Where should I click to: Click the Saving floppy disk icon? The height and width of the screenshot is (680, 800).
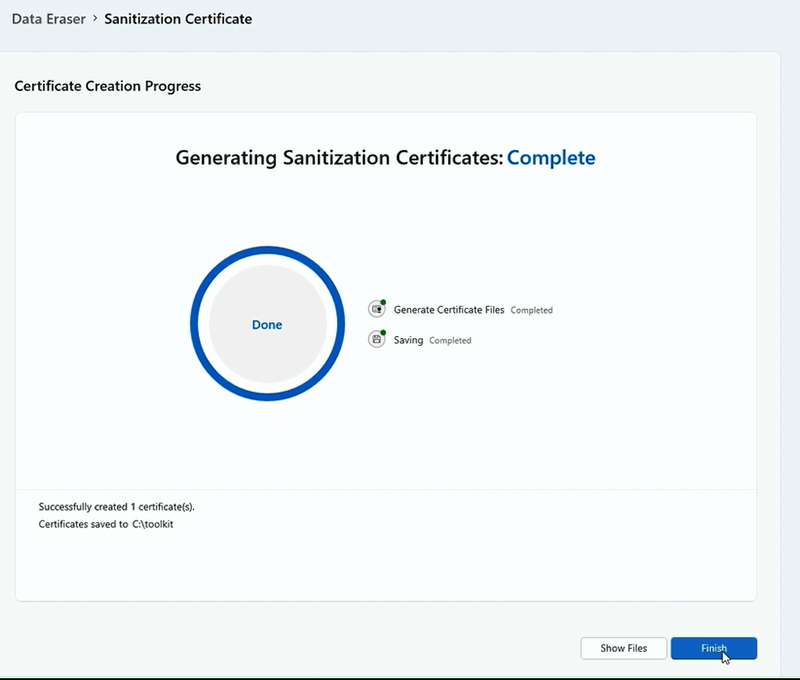(376, 340)
